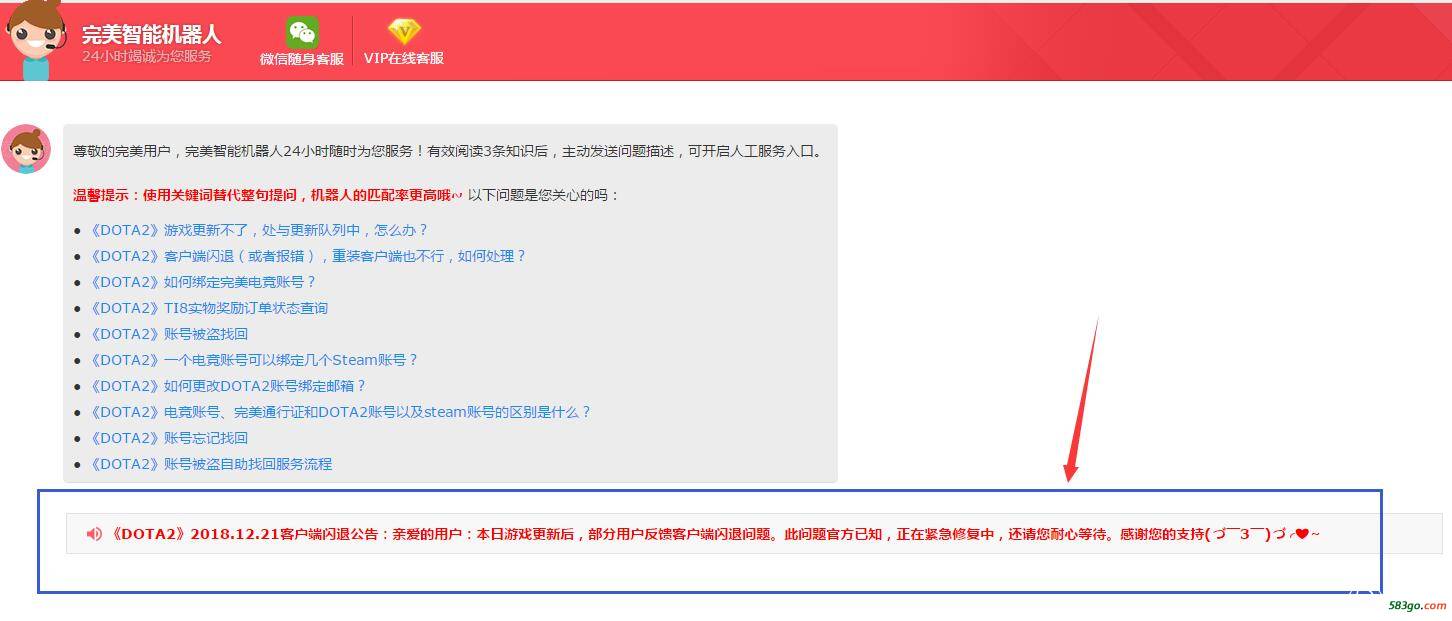1452x621 pixels.
Task: Click the robot avatar beside the chat message
Action: 27,149
